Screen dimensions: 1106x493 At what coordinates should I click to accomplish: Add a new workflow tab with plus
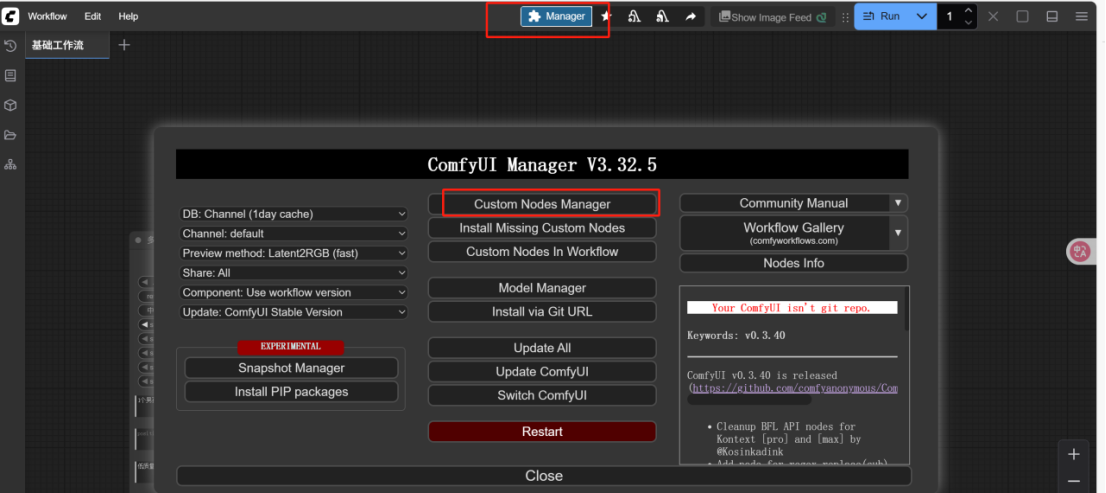pyautogui.click(x=124, y=45)
